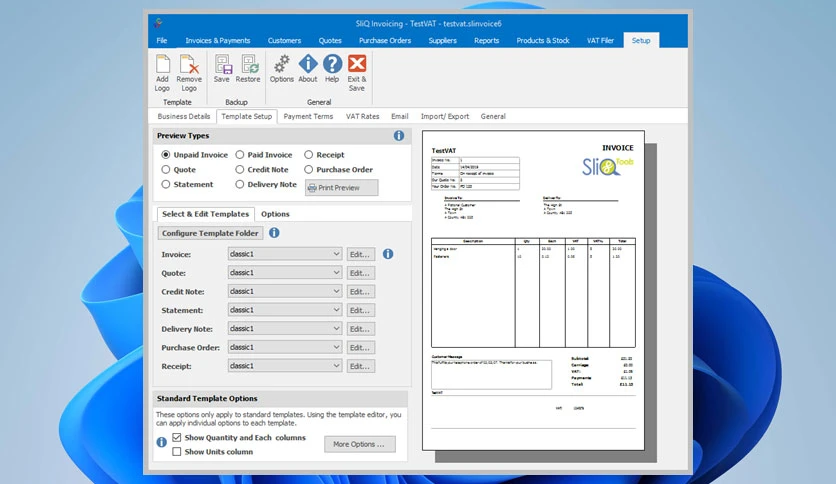The width and height of the screenshot is (836, 484).
Task: Switch to Select & Edit Templates tab
Action: tap(205, 214)
